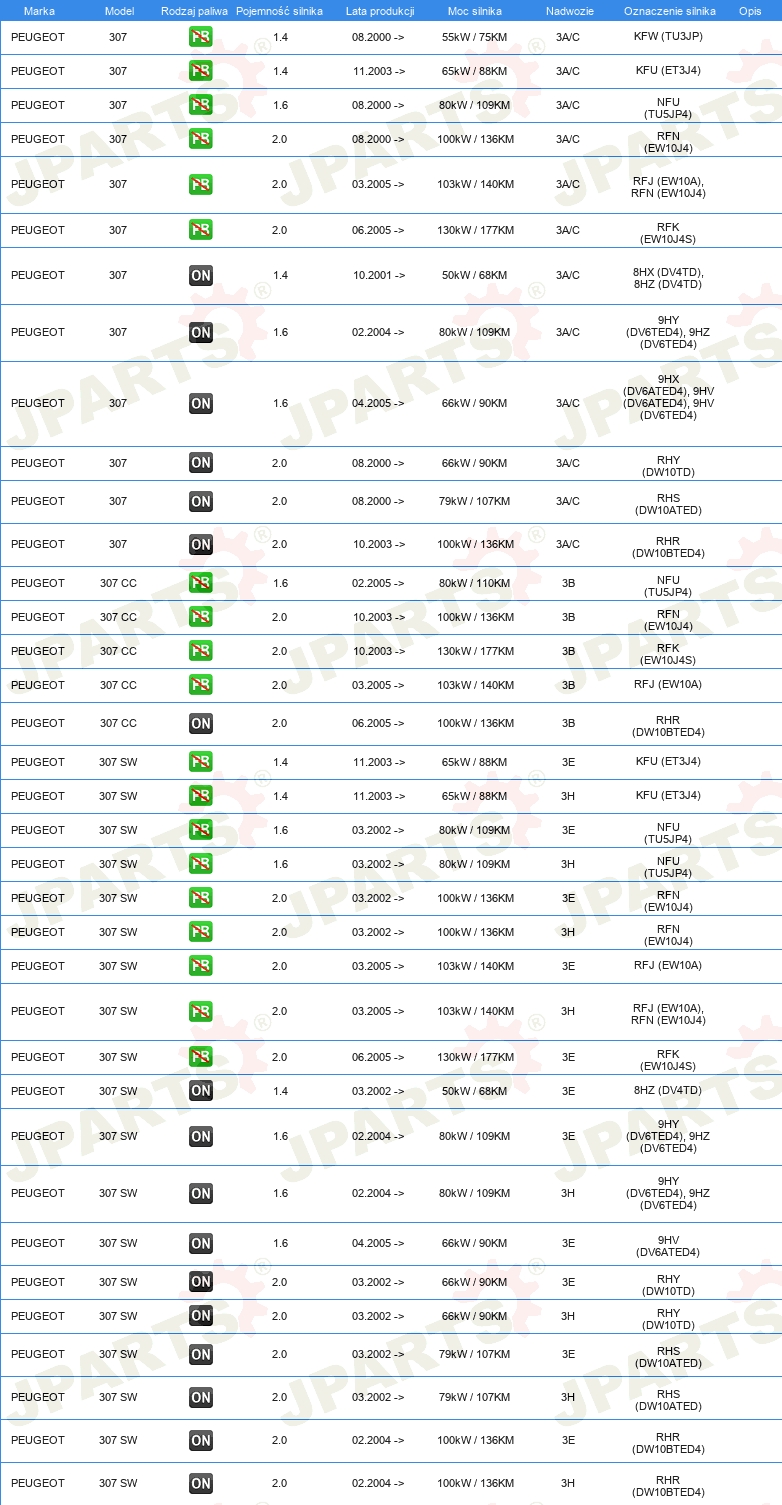Viewport: 782px width, 1505px height.
Task: Click 3A/C in the KFW (TU3JP) row
Action: tap(568, 37)
